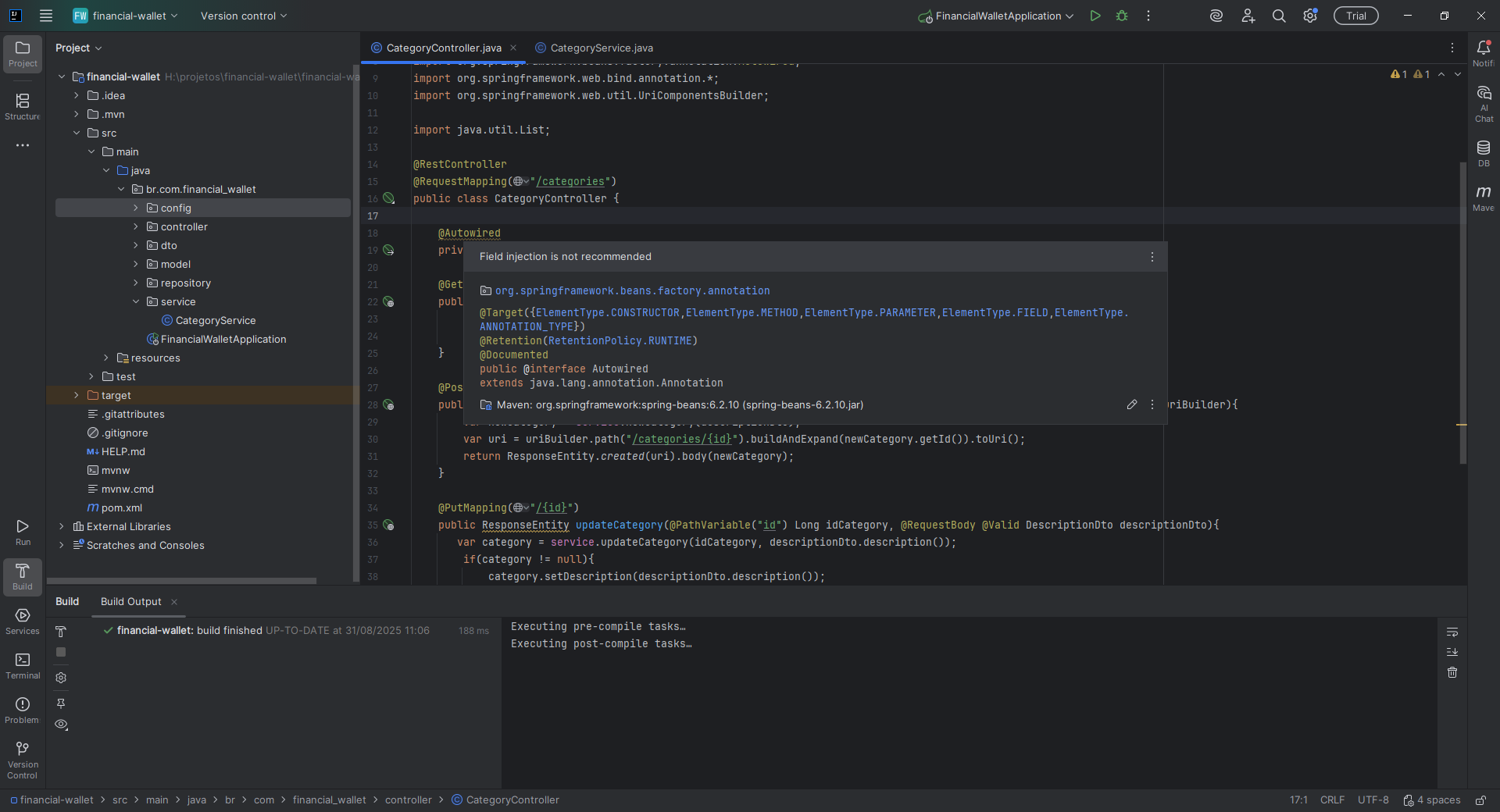Go to next highlighted error arrow
This screenshot has width=1500, height=812.
coord(1458,74)
